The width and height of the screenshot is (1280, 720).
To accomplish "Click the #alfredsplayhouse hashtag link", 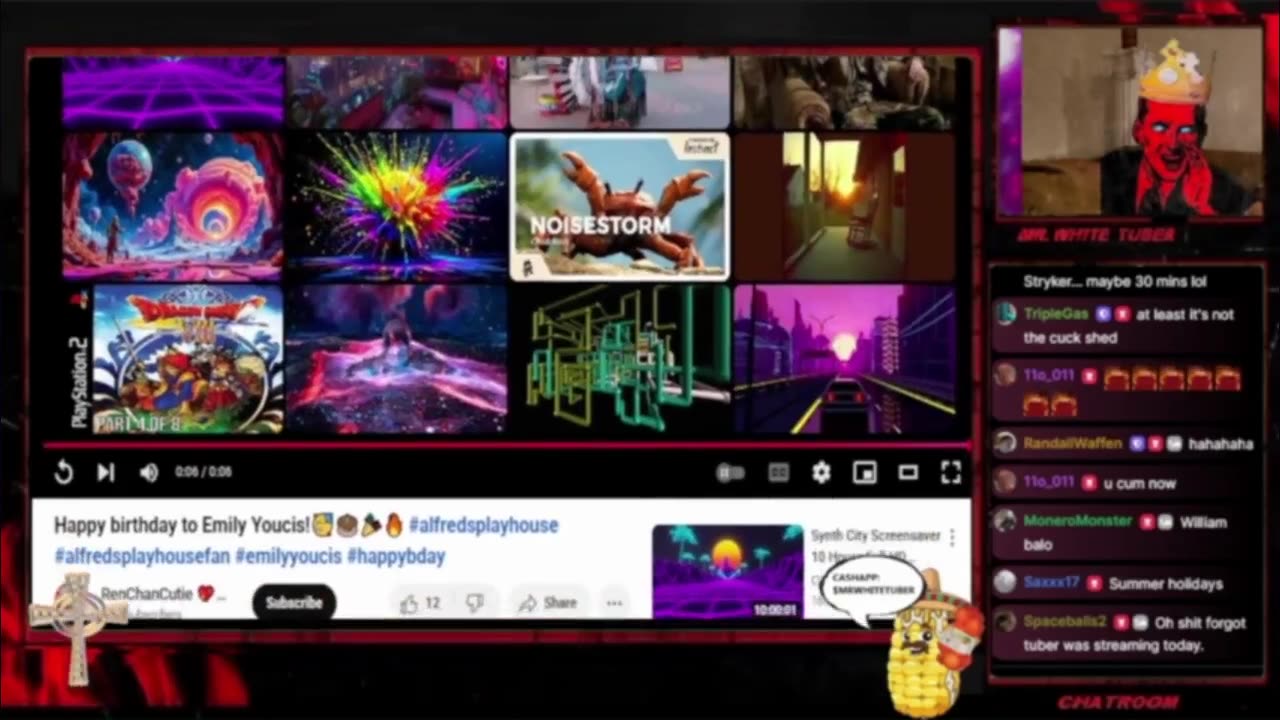I will 483,525.
